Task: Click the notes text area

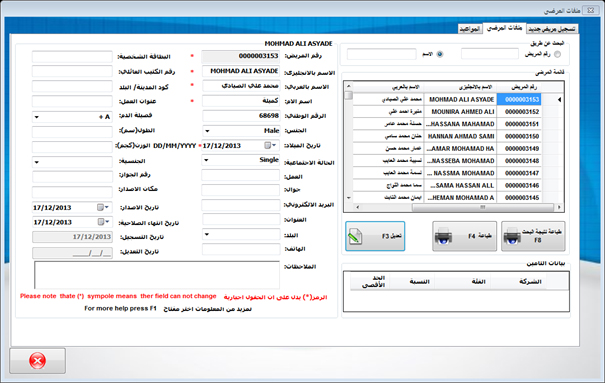Action: (157, 275)
